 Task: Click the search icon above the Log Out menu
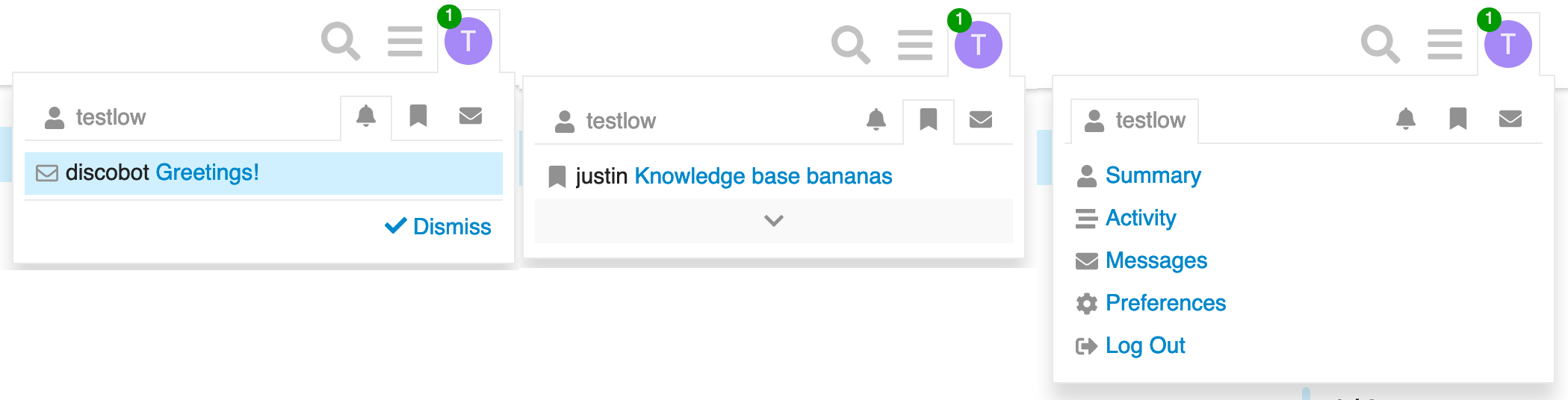coord(1380,44)
